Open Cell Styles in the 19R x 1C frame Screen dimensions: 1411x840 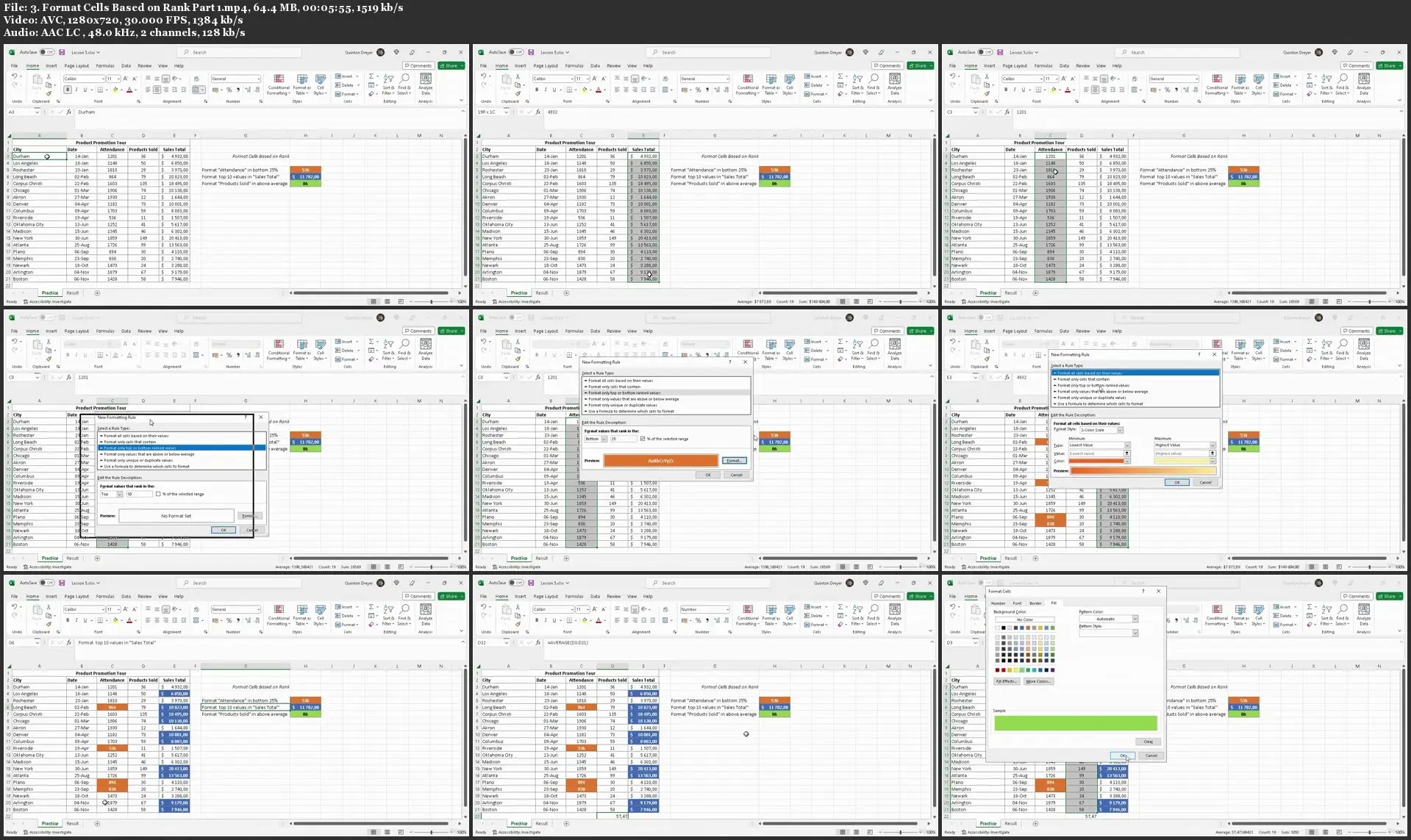click(789, 84)
